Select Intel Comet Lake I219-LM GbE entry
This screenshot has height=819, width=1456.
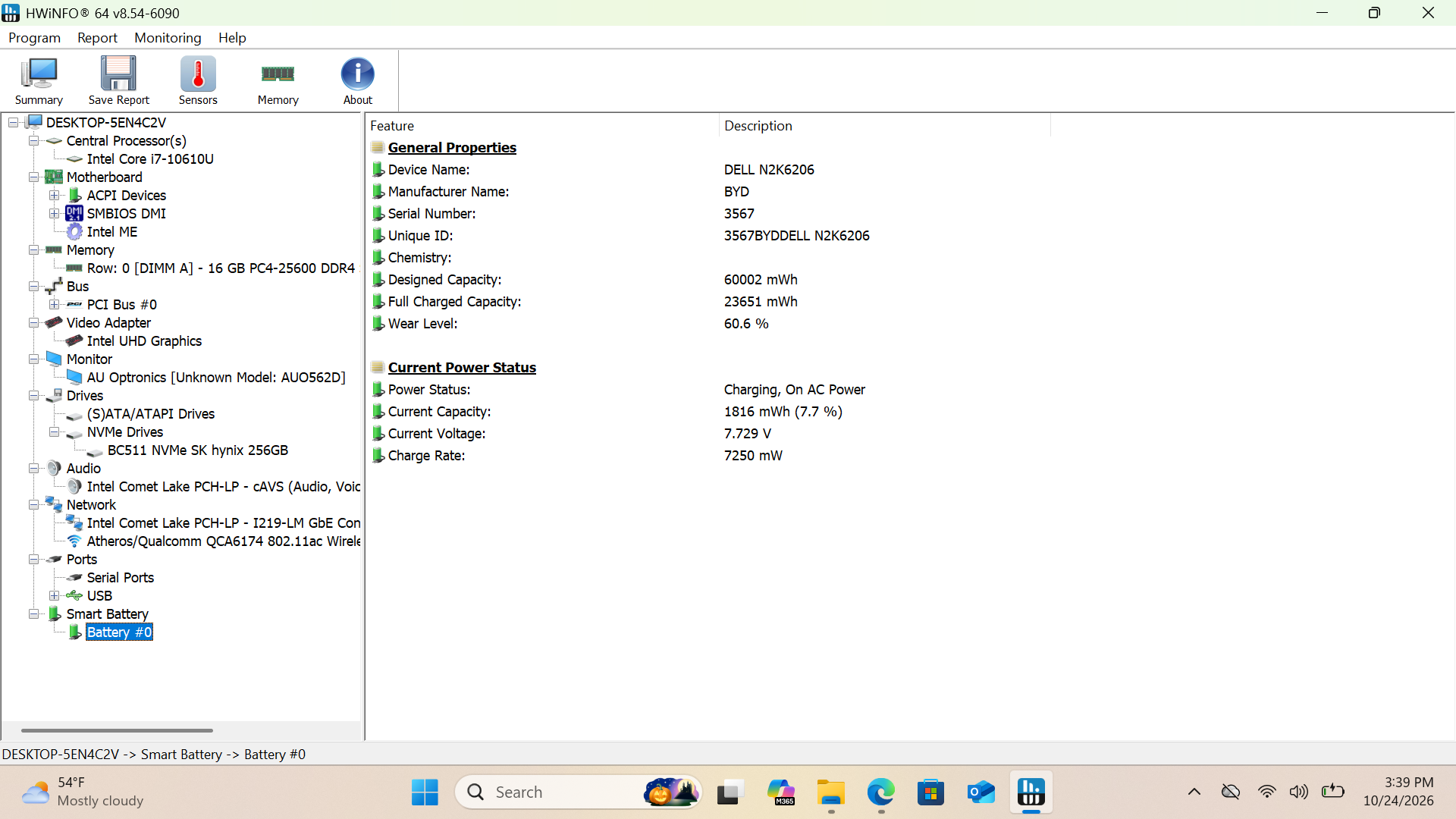tap(224, 523)
